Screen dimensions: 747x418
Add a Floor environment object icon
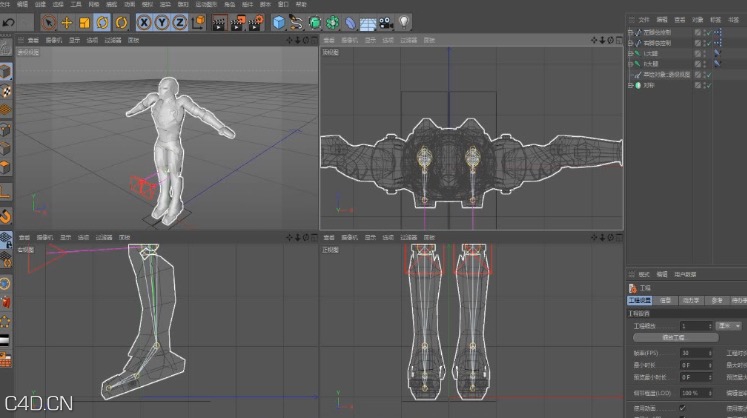pos(368,23)
